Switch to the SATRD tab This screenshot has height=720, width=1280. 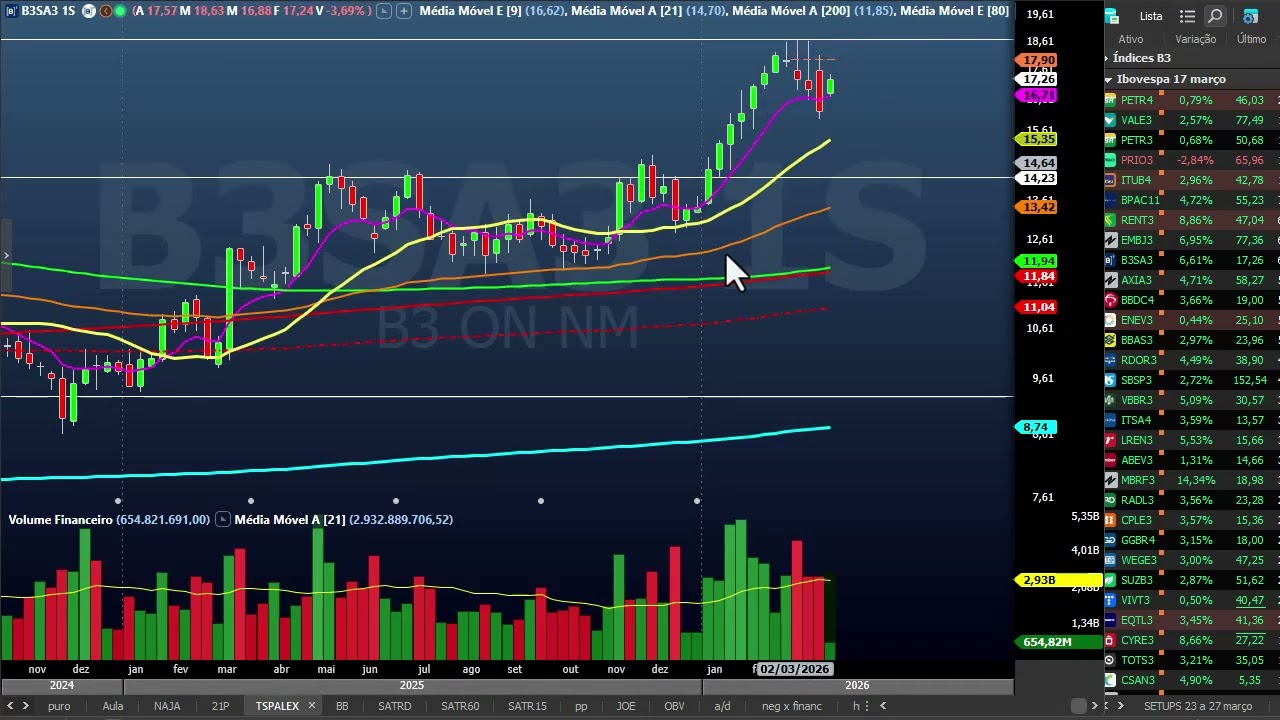(394, 706)
